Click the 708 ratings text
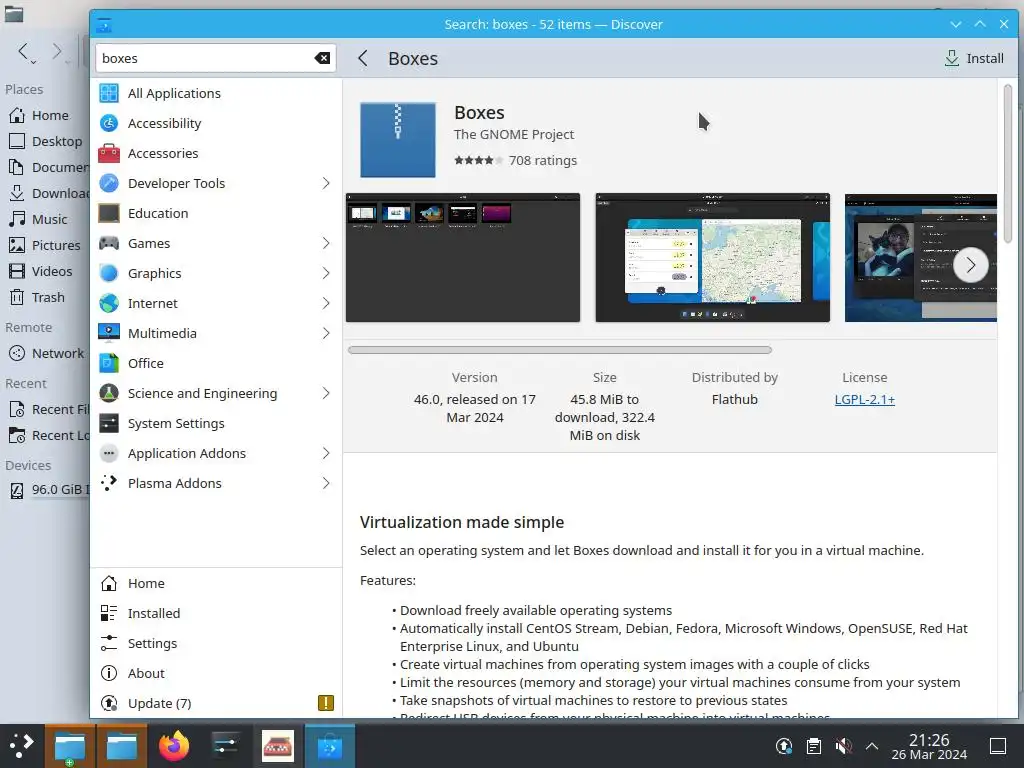 [x=543, y=161]
